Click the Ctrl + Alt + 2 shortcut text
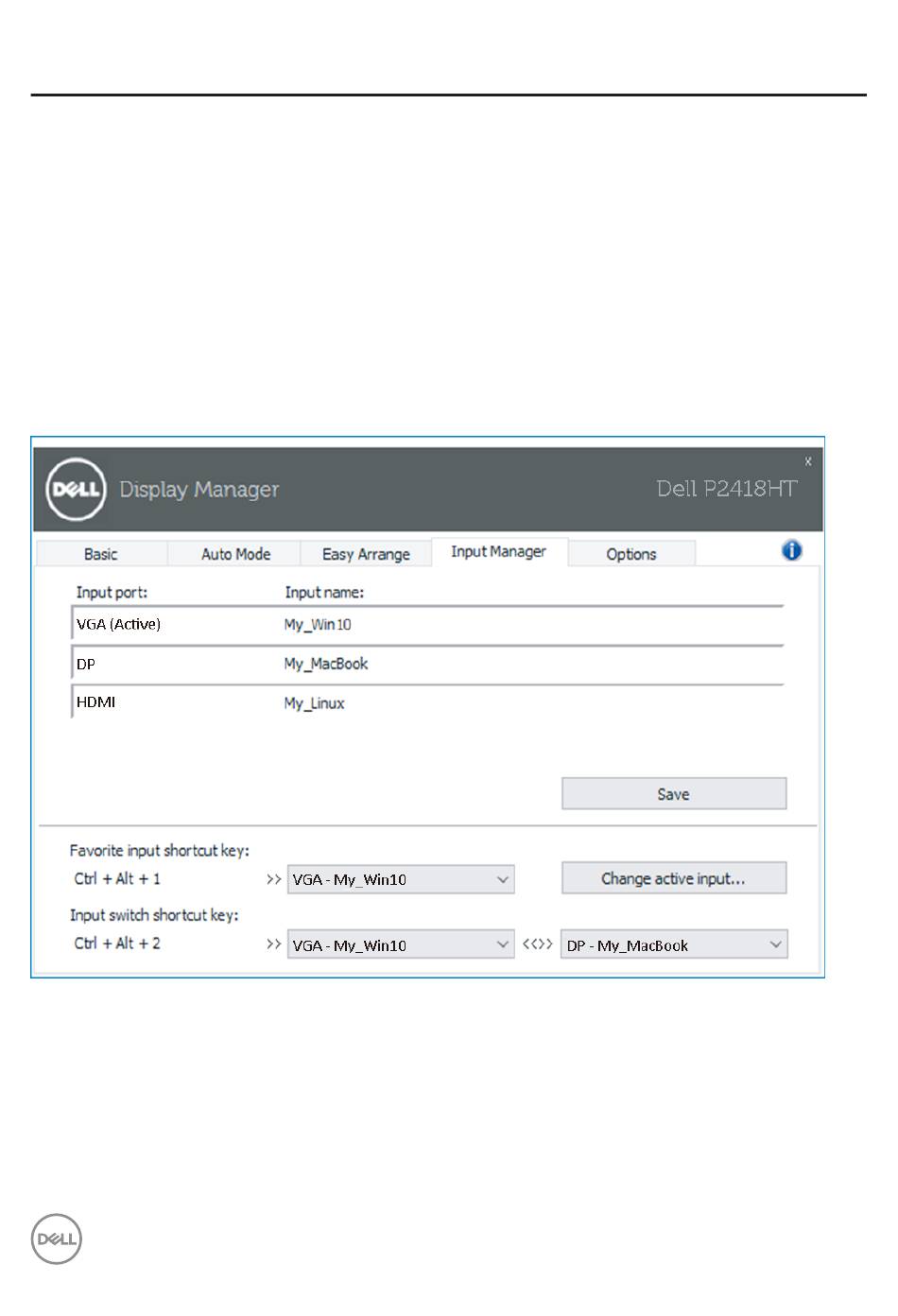This screenshot has width=898, height=1316. (117, 944)
